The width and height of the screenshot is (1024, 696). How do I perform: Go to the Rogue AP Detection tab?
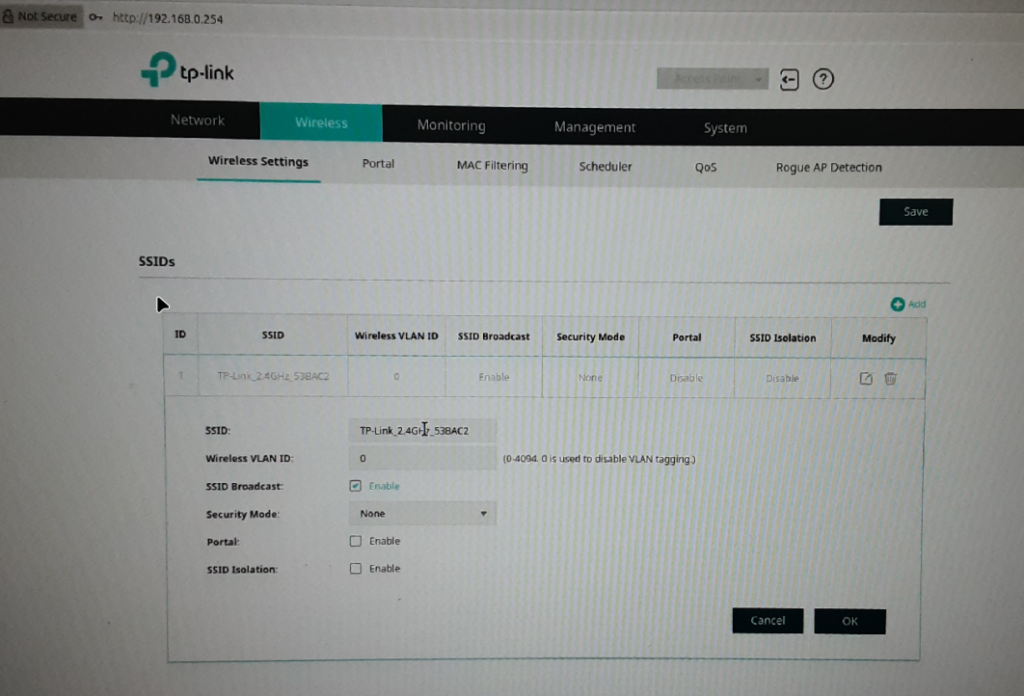[x=828, y=167]
